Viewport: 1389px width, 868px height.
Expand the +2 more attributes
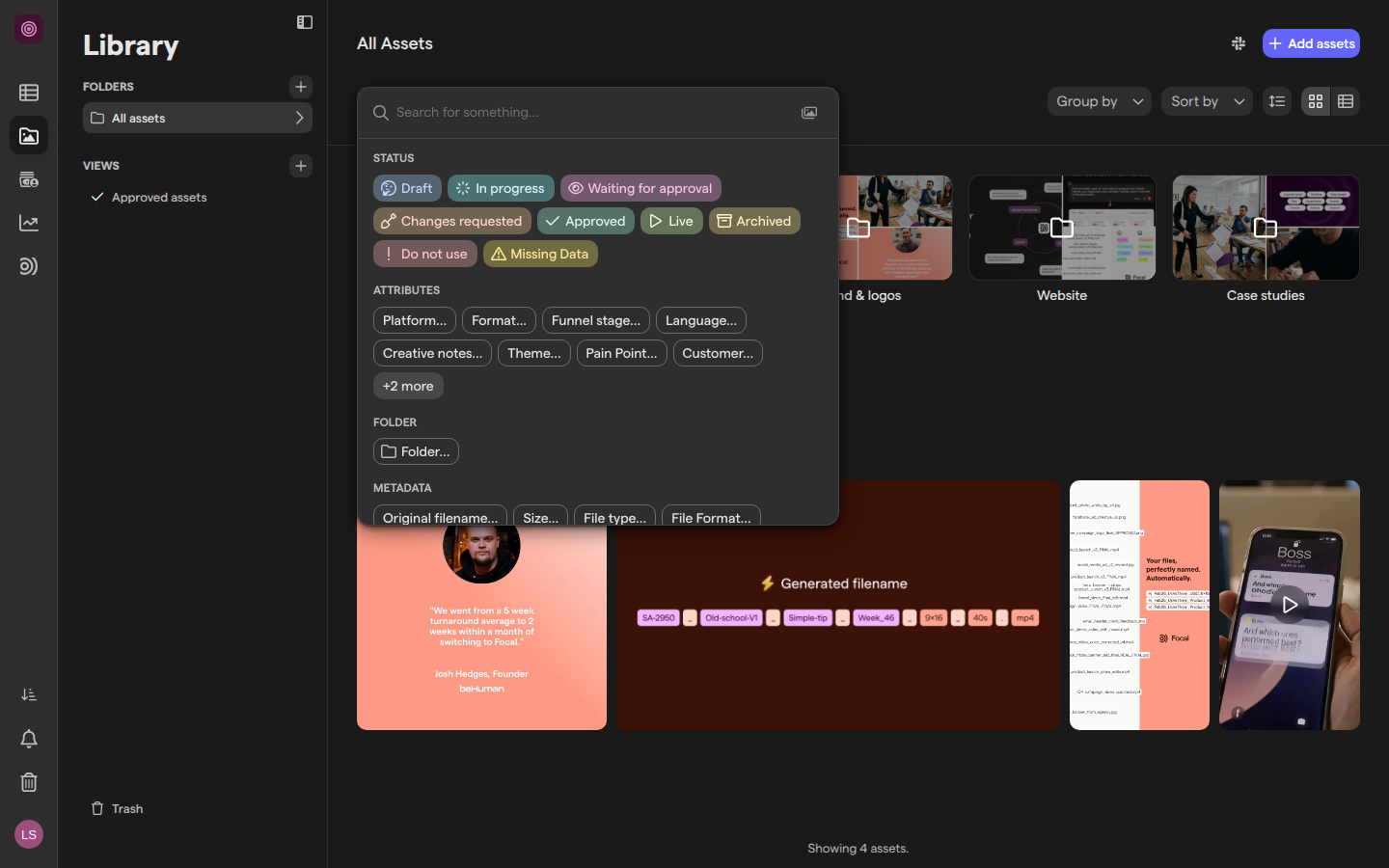(x=408, y=386)
